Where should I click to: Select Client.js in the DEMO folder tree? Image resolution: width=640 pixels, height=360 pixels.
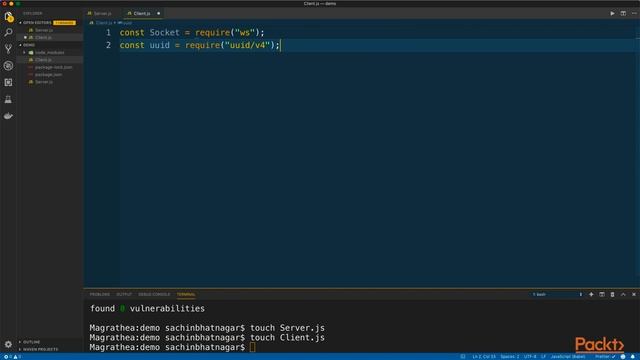click(43, 60)
